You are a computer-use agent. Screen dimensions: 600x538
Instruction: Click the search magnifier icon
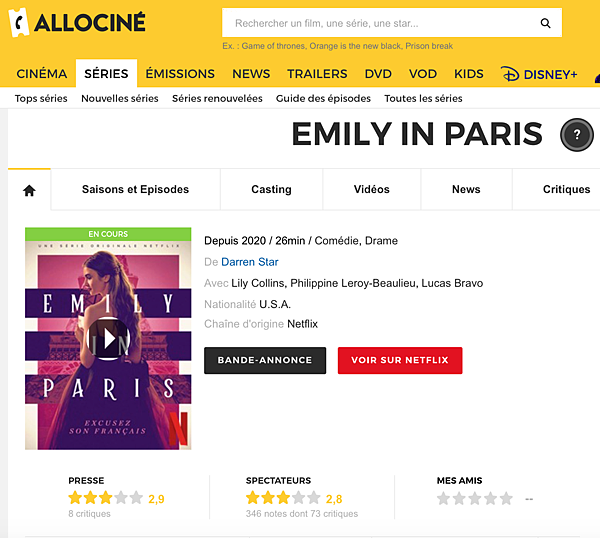pos(545,23)
